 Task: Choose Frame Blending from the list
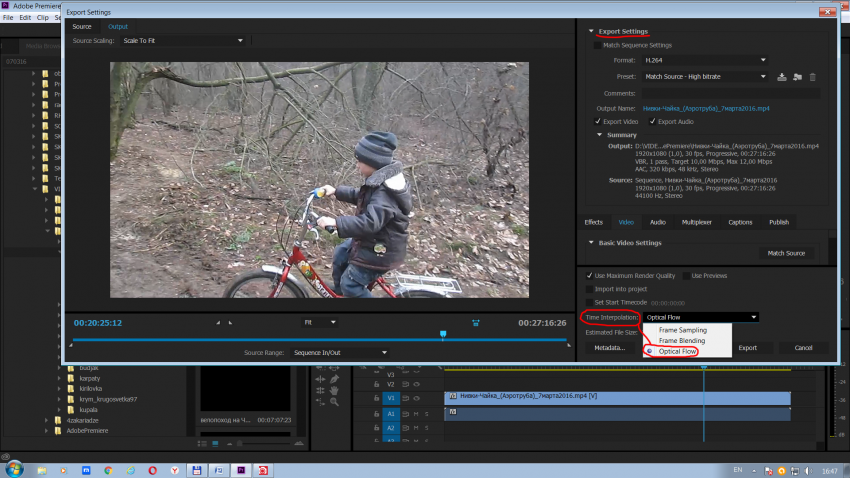point(687,340)
